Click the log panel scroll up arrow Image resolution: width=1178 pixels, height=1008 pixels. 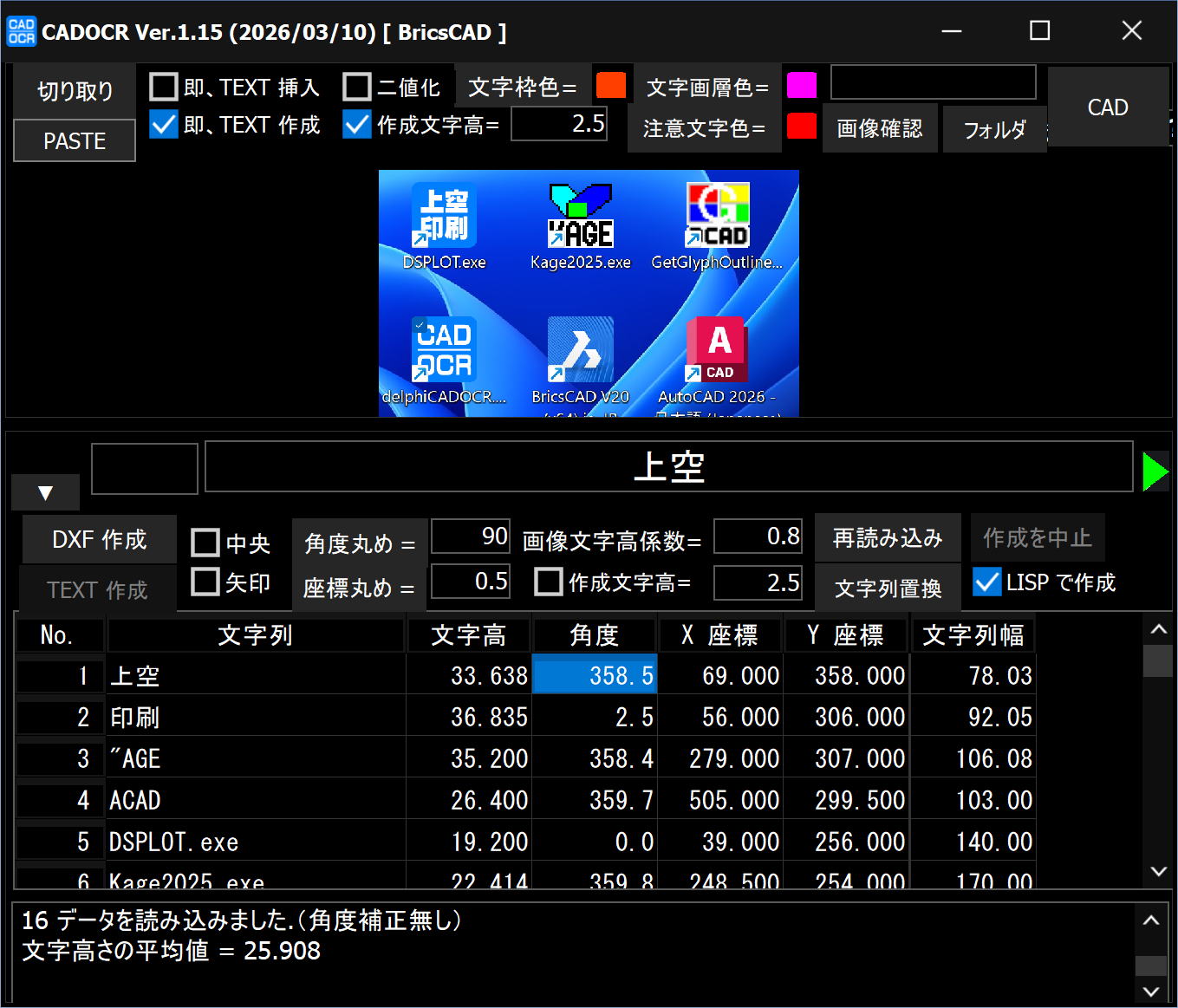pos(1150,920)
